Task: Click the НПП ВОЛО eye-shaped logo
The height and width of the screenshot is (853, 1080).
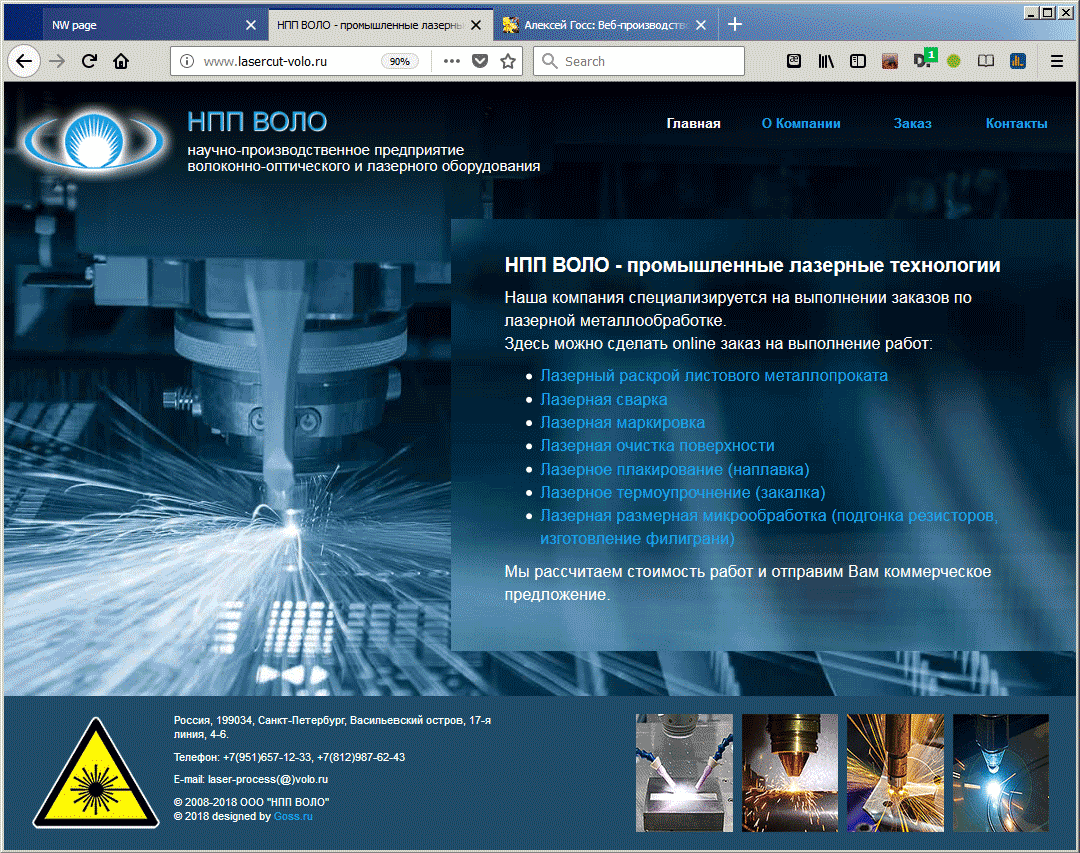Action: 94,141
